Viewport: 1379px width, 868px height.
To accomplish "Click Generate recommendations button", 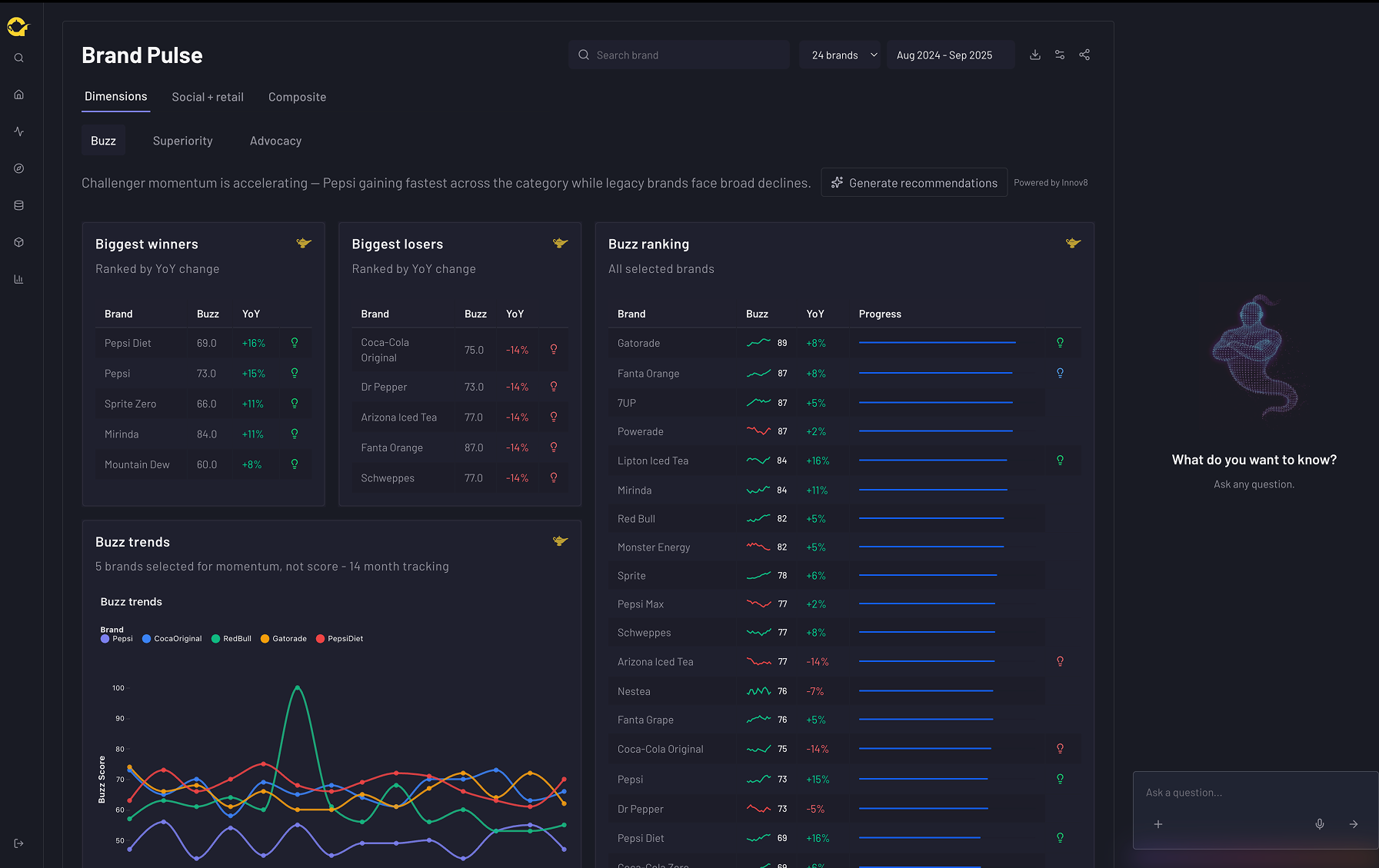I will coord(914,182).
